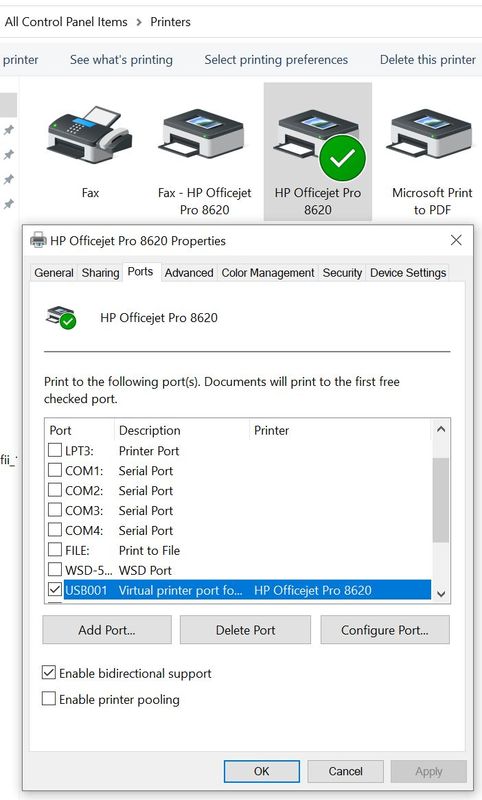Open the Sharing tab
The height and width of the screenshot is (800, 482).
[x=100, y=273]
